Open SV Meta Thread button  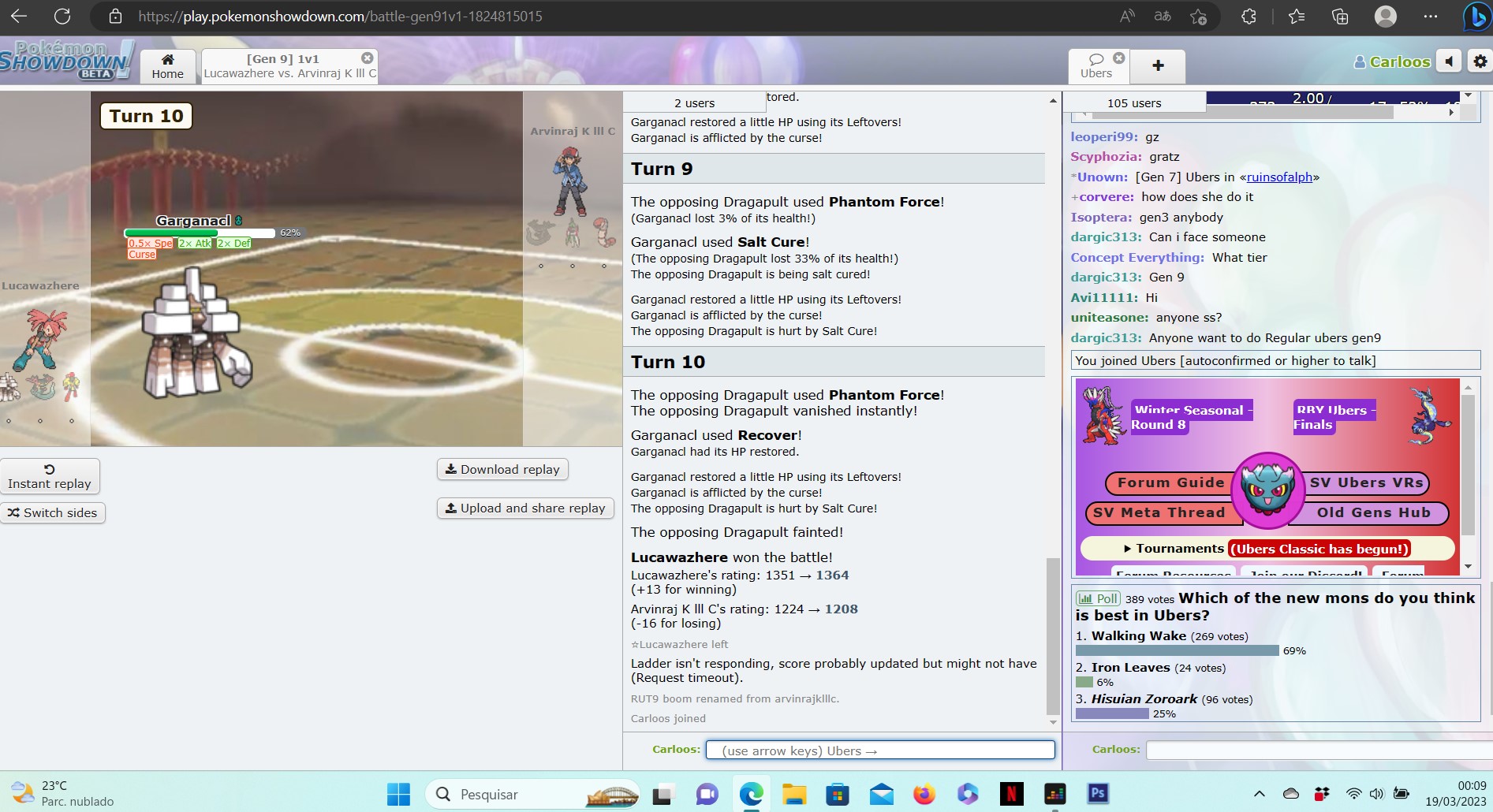point(1160,512)
